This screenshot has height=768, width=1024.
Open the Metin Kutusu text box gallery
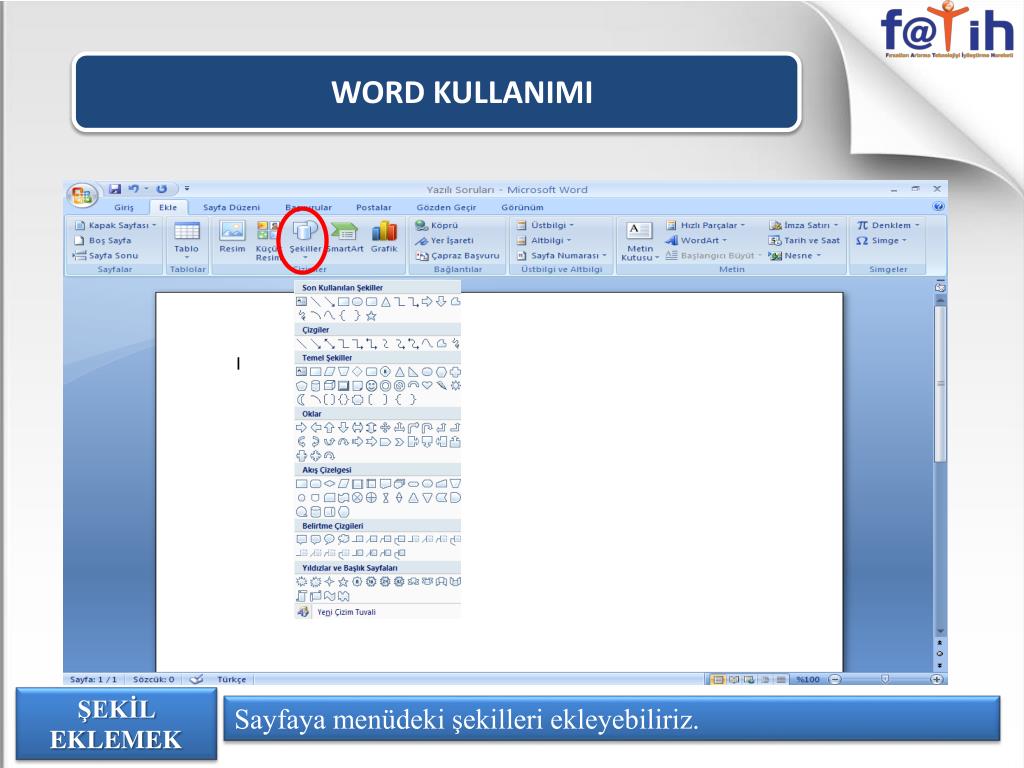(x=639, y=242)
